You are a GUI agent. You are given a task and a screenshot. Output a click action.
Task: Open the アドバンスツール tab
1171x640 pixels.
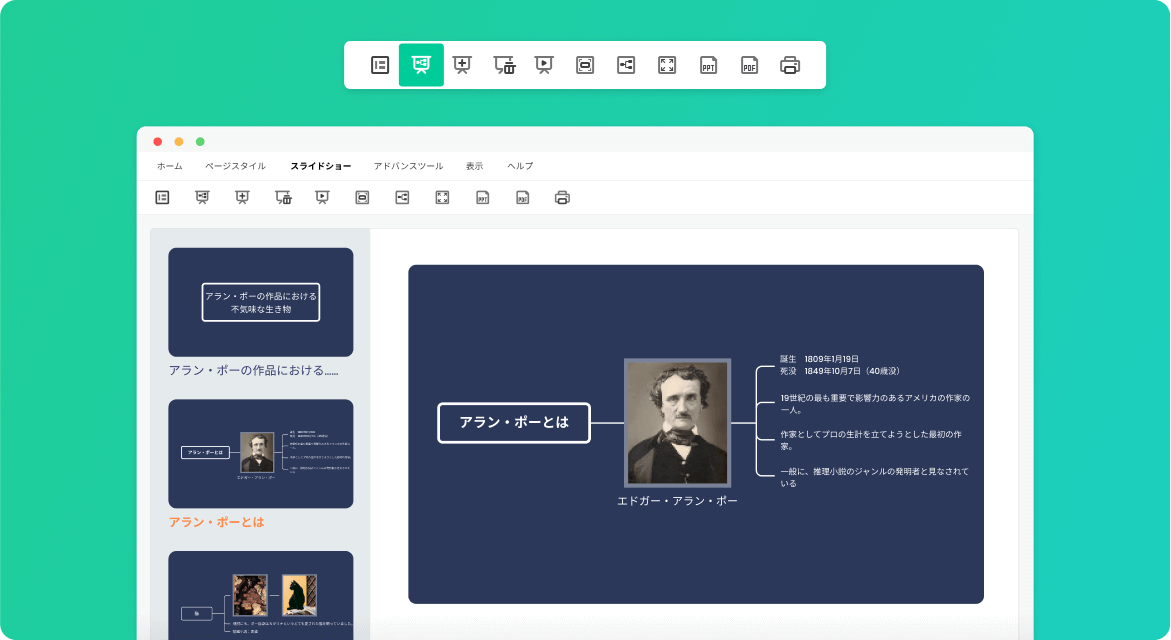pyautogui.click(x=409, y=166)
